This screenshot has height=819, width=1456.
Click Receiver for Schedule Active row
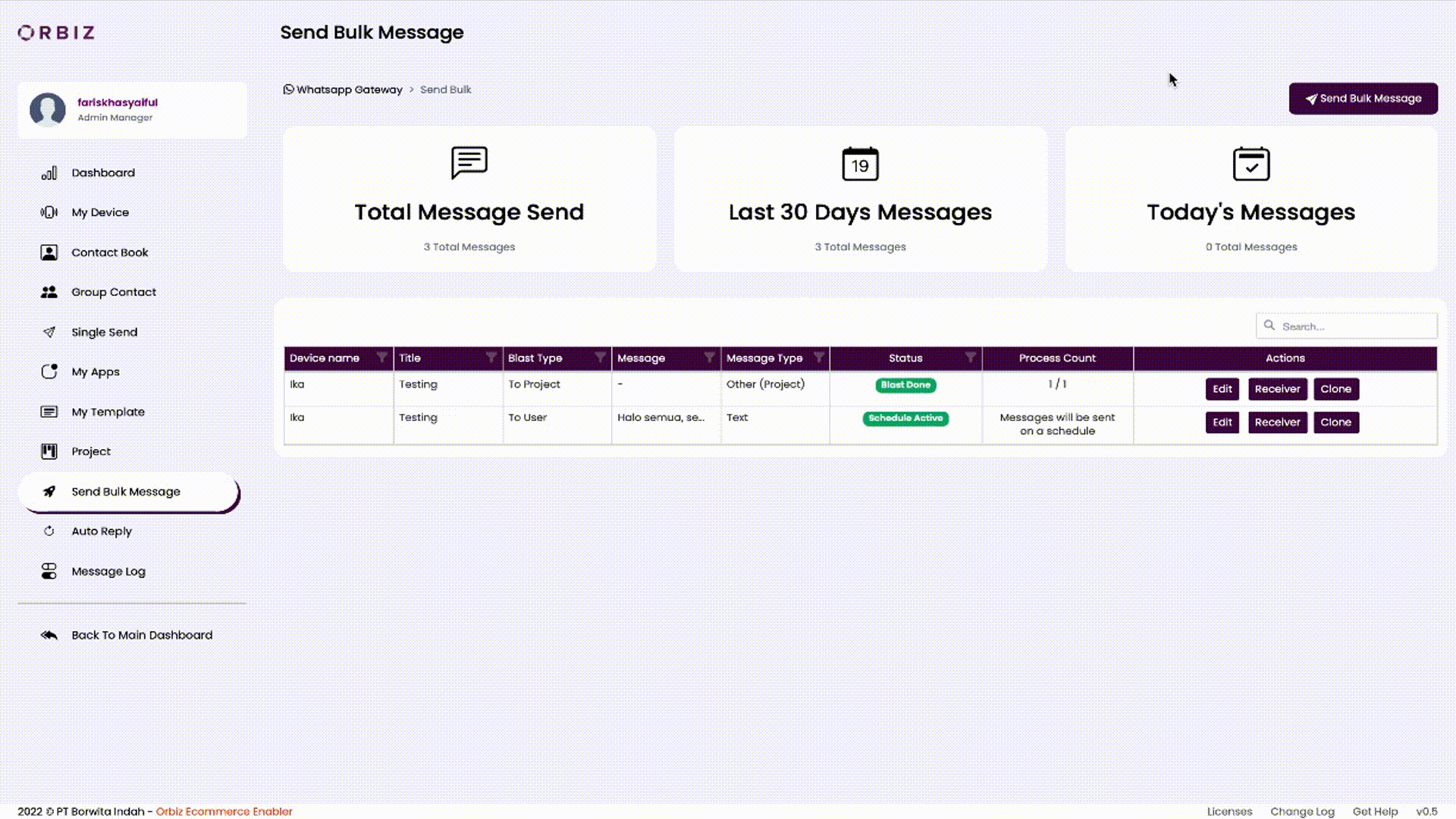1278,422
